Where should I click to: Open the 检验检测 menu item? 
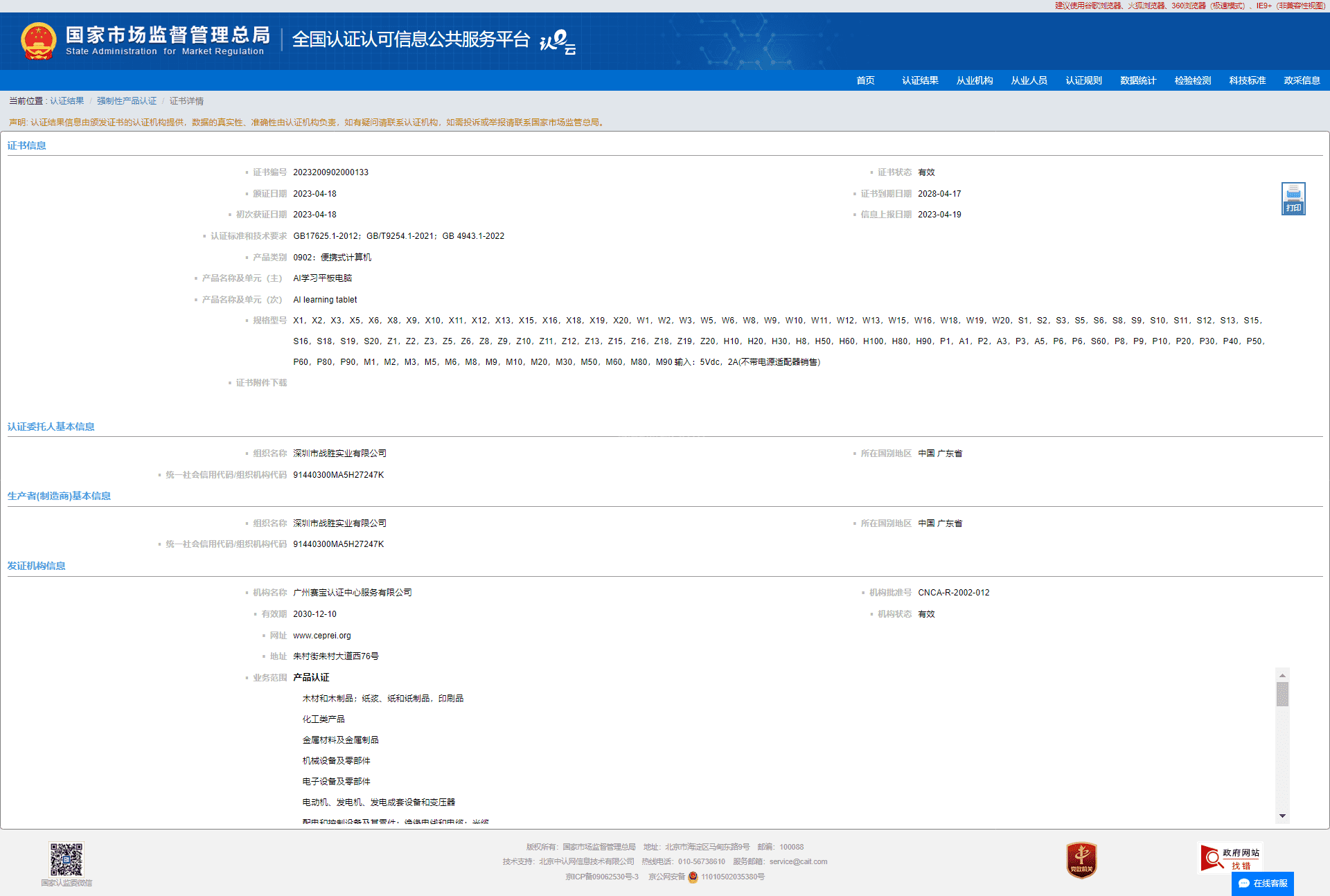[1193, 80]
